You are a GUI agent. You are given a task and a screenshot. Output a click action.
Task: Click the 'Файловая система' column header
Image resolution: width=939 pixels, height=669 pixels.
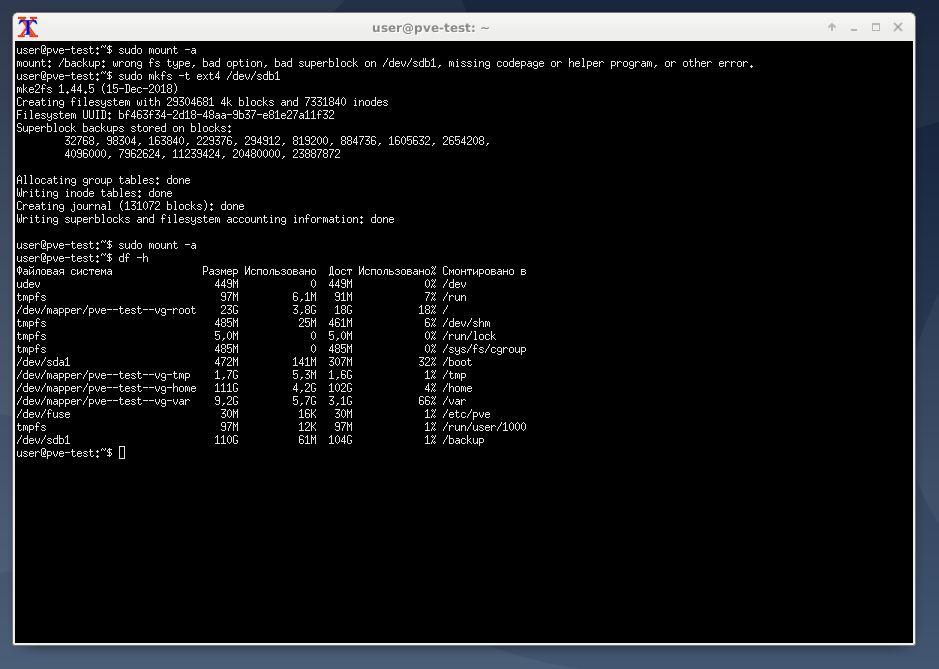click(64, 271)
